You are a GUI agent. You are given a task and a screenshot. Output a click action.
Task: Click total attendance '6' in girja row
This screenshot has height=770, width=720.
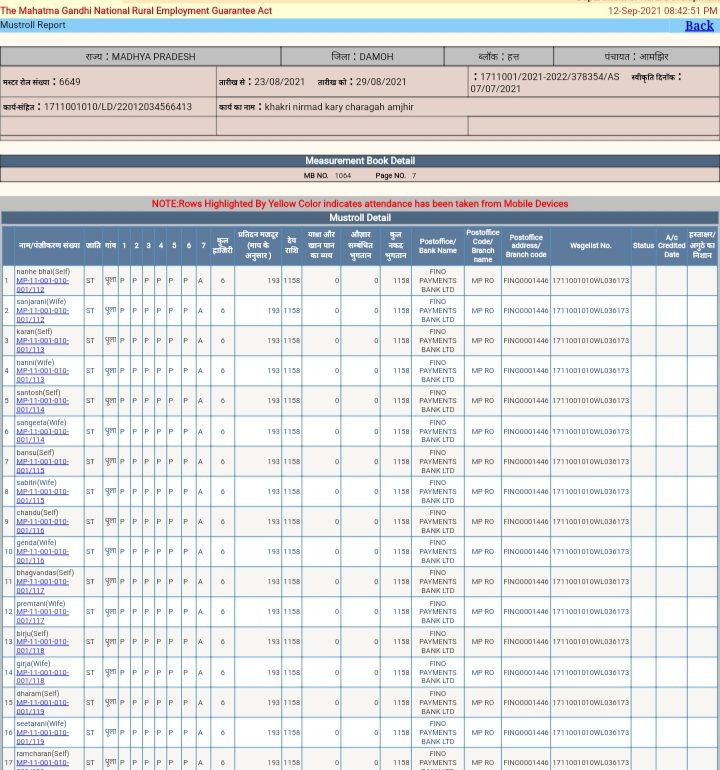click(222, 672)
